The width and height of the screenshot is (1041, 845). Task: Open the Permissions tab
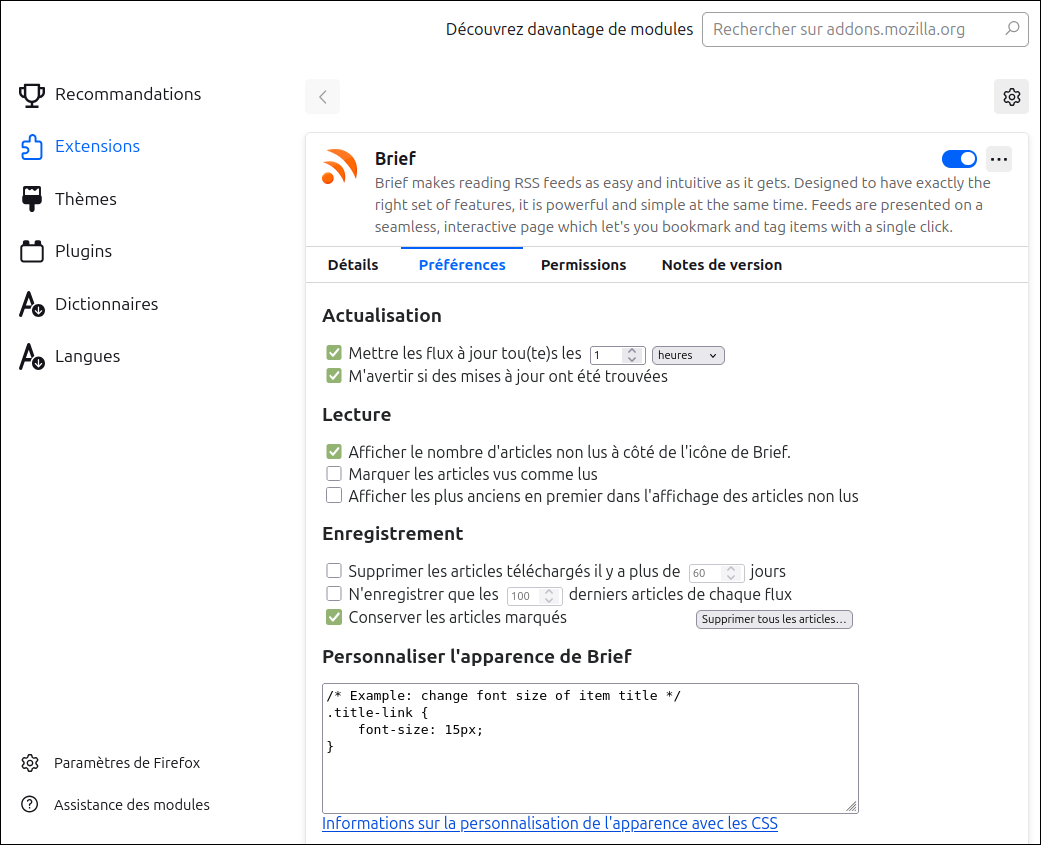click(x=584, y=265)
